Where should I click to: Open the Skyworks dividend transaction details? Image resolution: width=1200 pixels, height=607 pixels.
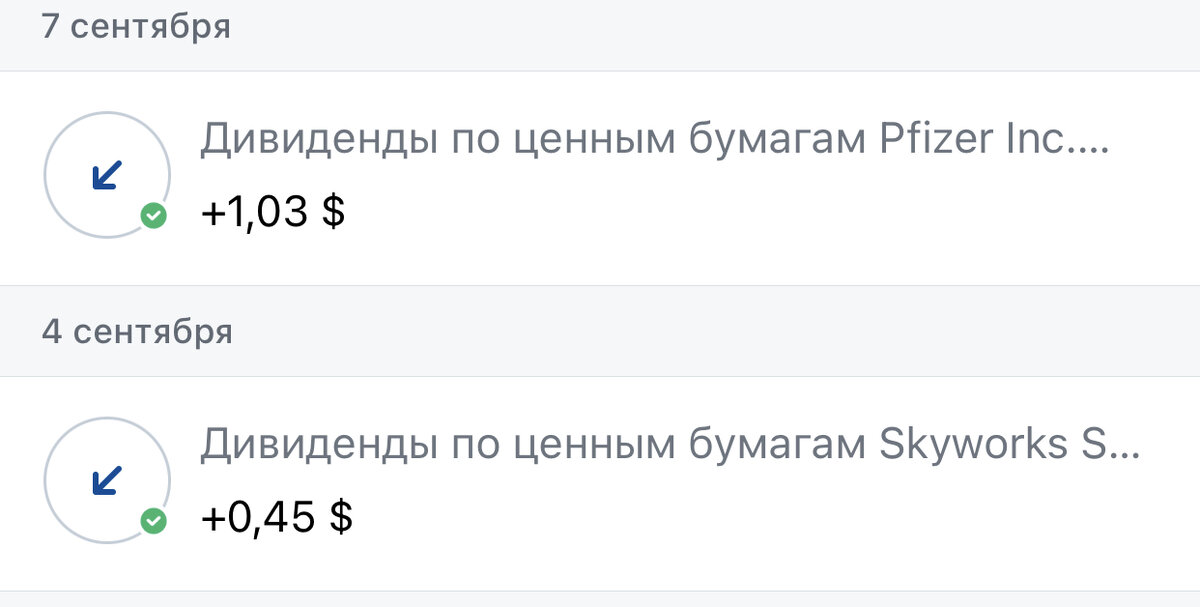(600, 478)
